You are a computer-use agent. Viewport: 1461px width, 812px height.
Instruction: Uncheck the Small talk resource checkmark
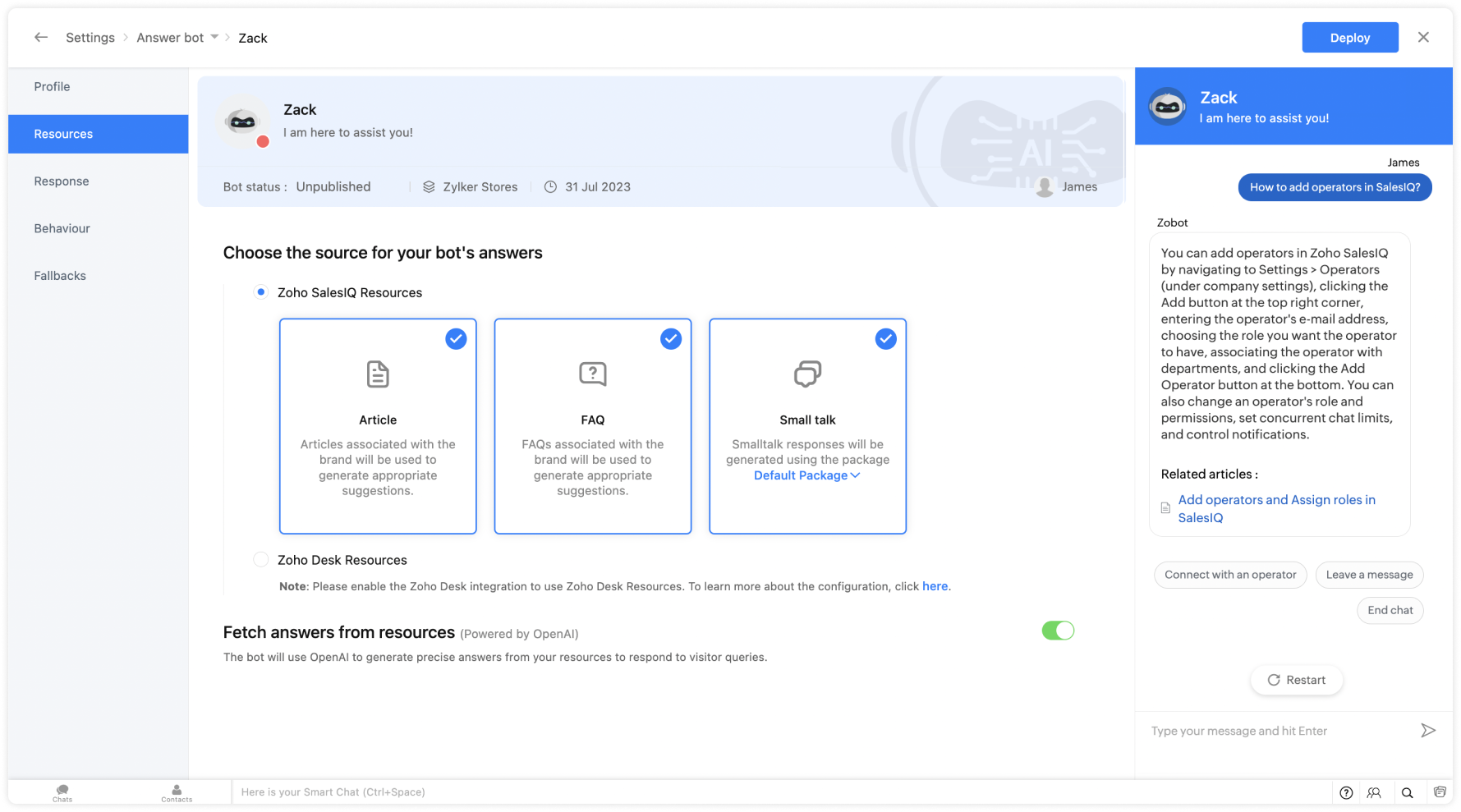click(885, 338)
